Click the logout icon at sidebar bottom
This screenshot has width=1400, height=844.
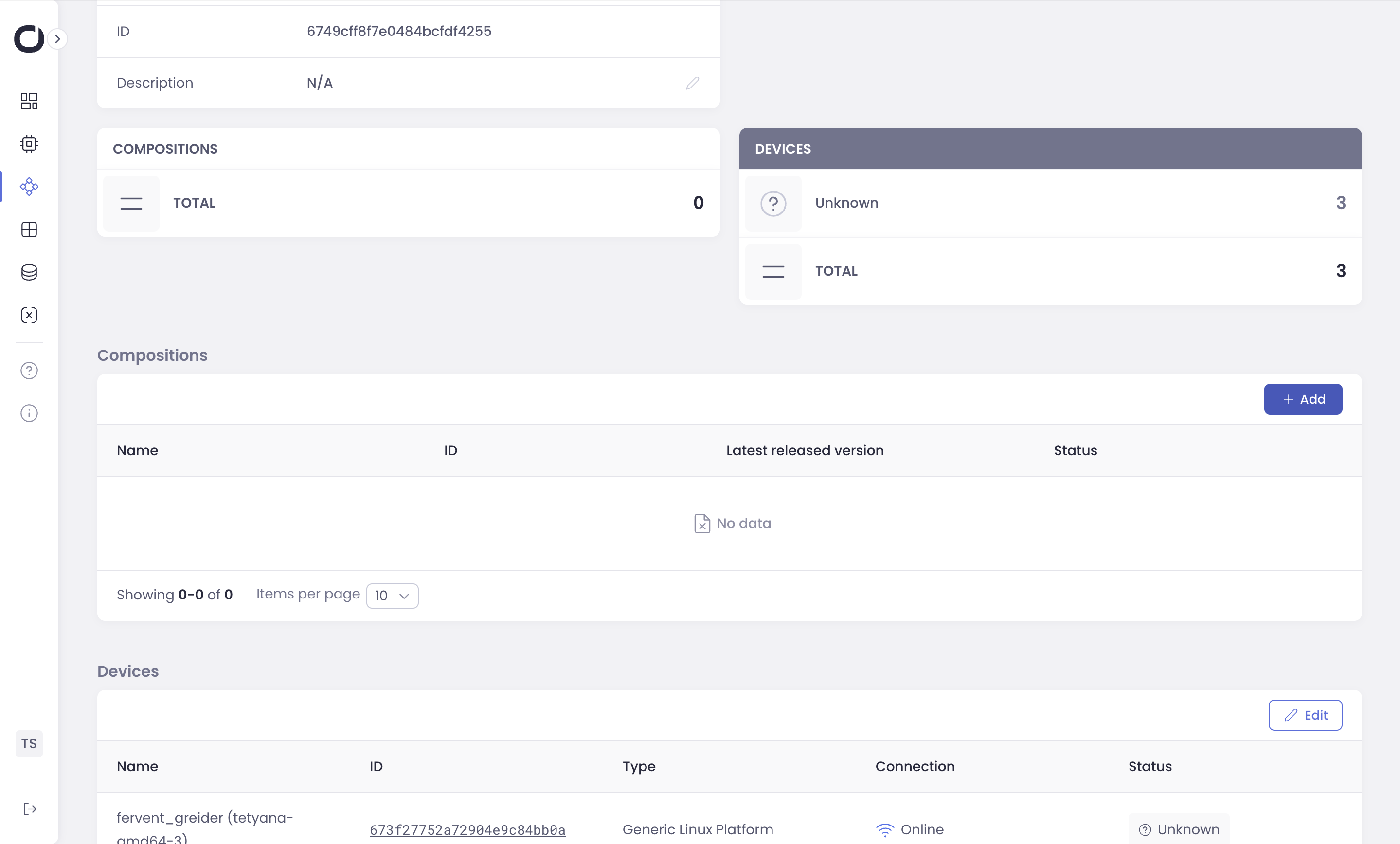(30, 809)
